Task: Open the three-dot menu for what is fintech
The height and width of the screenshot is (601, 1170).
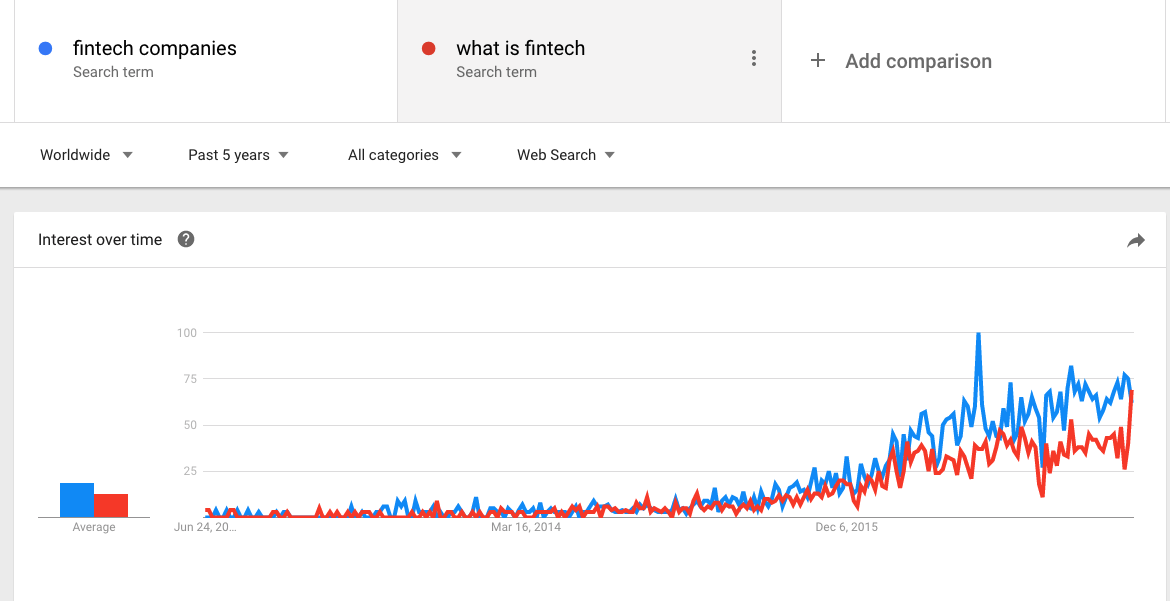Action: point(754,58)
